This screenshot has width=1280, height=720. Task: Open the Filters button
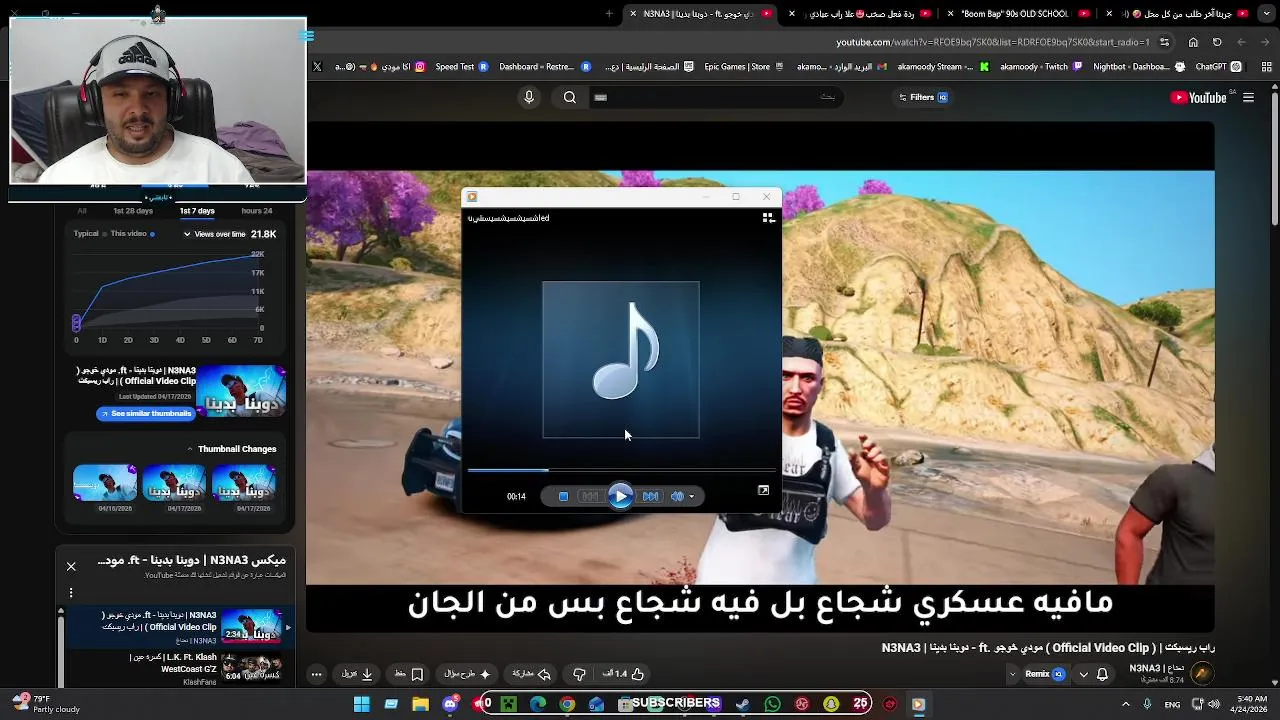coord(923,97)
